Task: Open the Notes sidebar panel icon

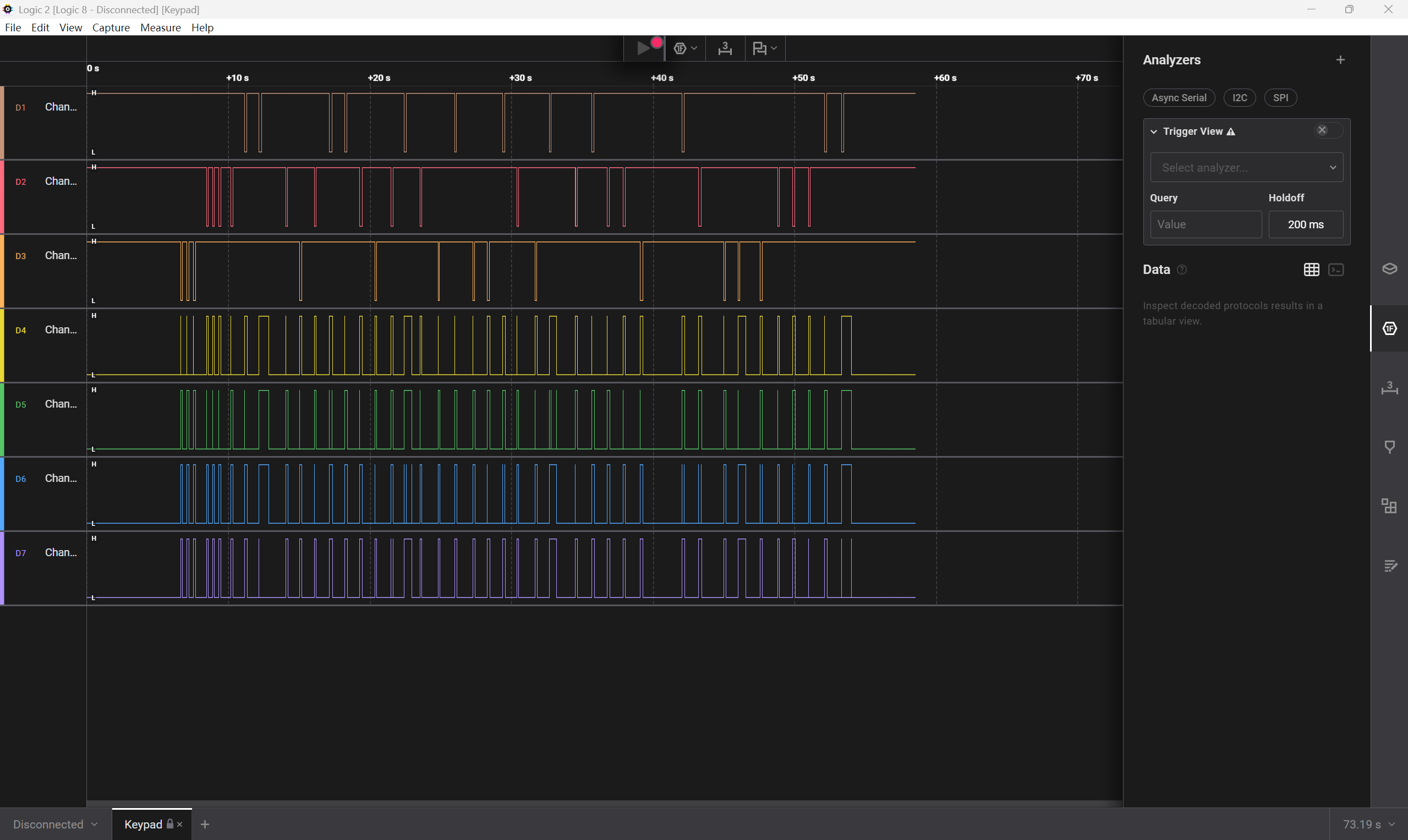Action: 1389,566
